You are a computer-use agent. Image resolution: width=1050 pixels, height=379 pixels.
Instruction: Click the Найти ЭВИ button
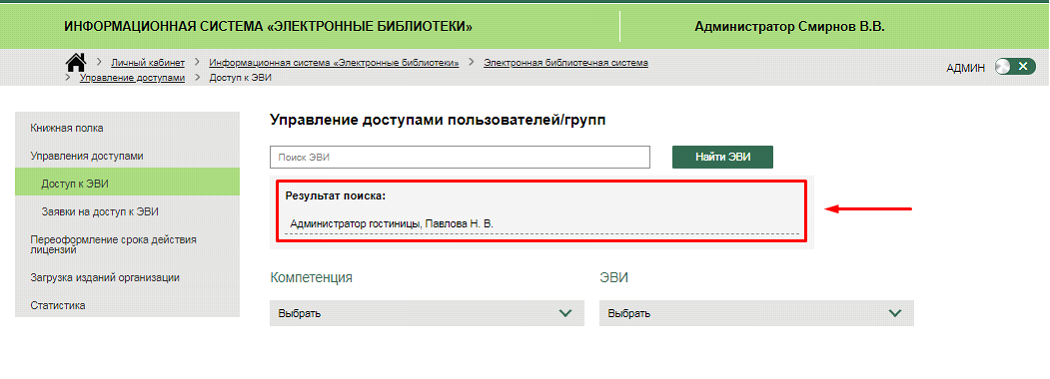click(x=723, y=157)
